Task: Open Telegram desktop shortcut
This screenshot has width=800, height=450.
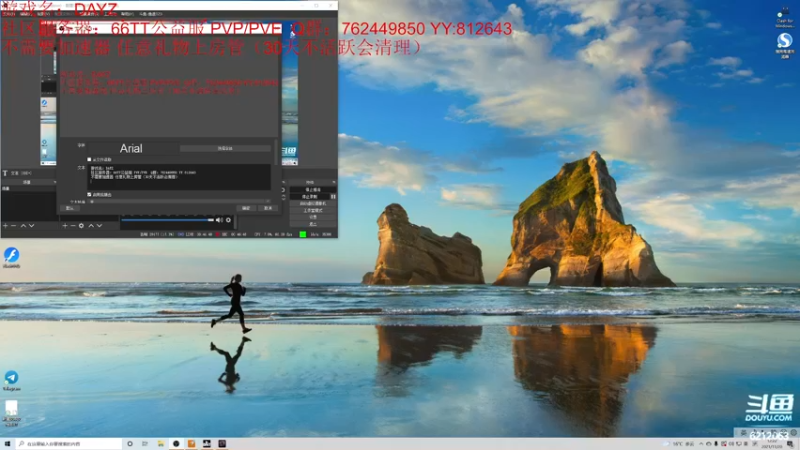Action: tap(11, 381)
